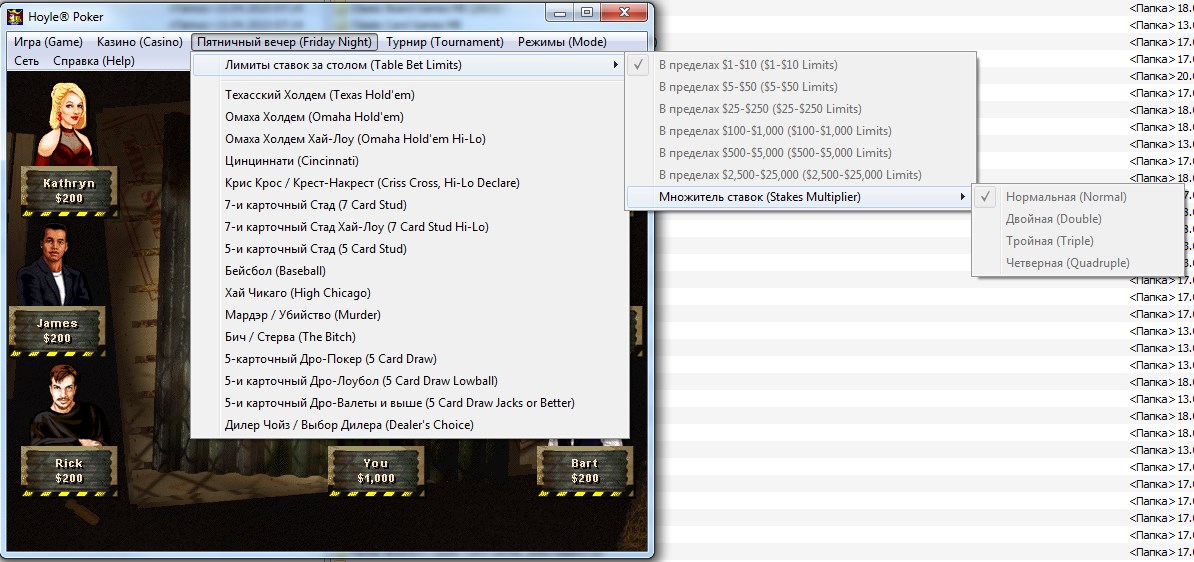Expand Множитель ставок (Stakes Multiplier) submenu

coord(800,197)
